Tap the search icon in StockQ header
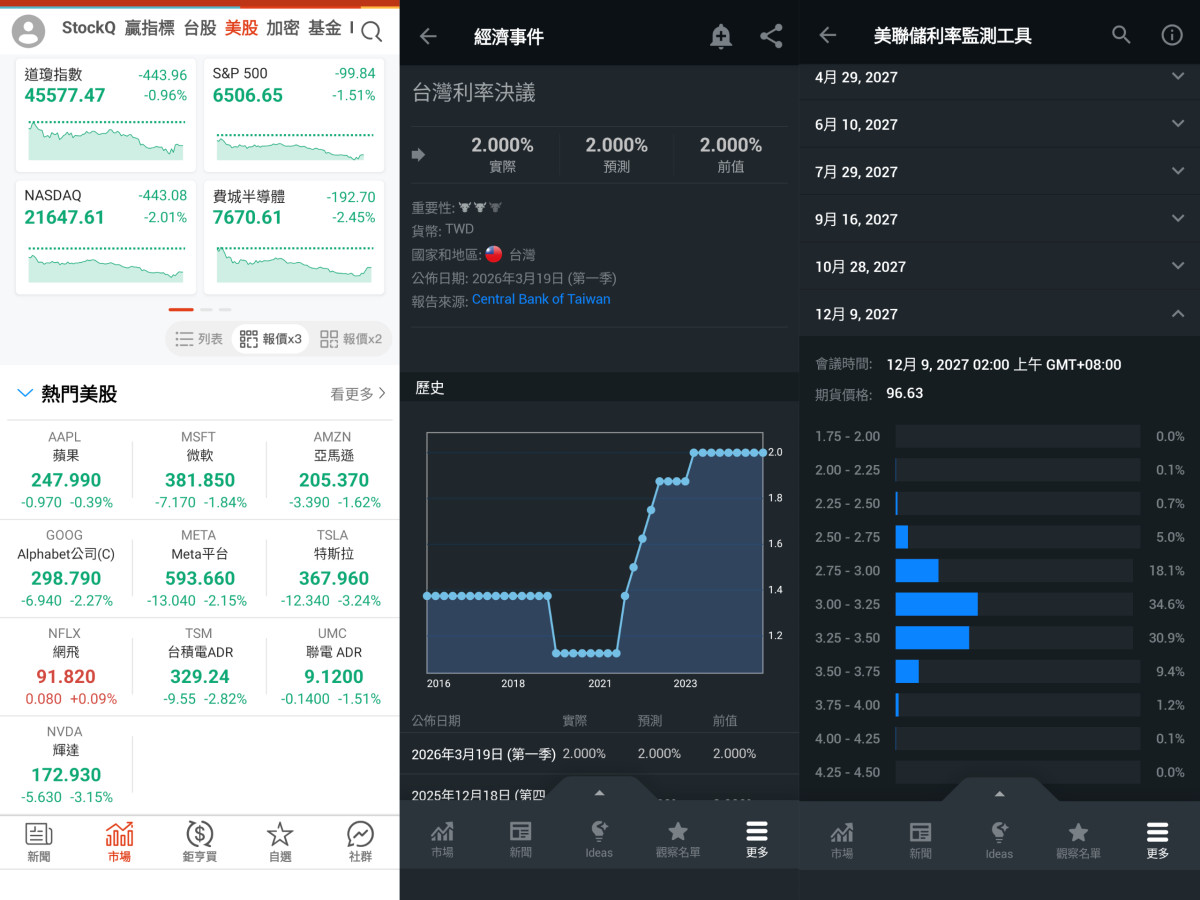Viewport: 1200px width, 900px height. click(371, 32)
